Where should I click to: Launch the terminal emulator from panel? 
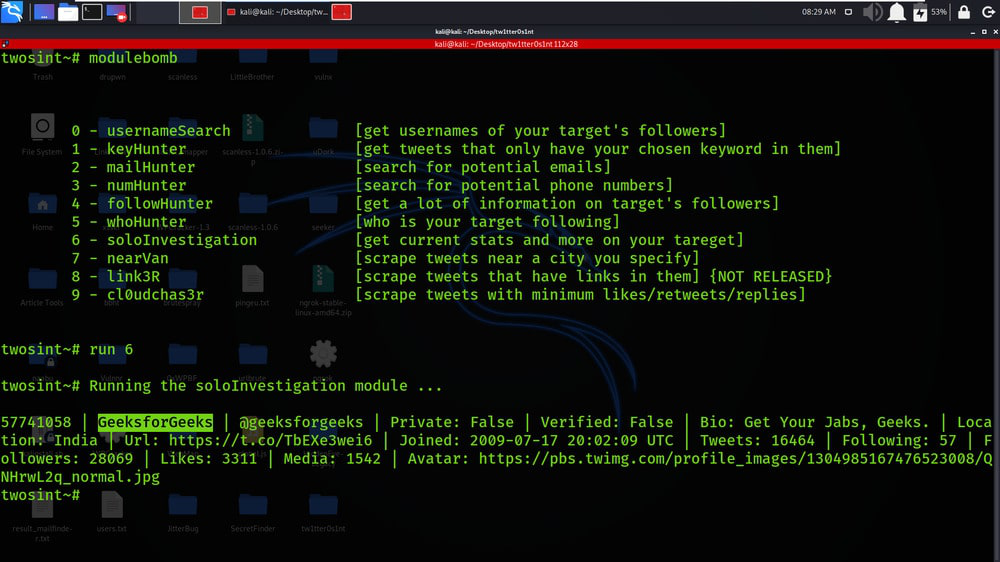[92, 12]
